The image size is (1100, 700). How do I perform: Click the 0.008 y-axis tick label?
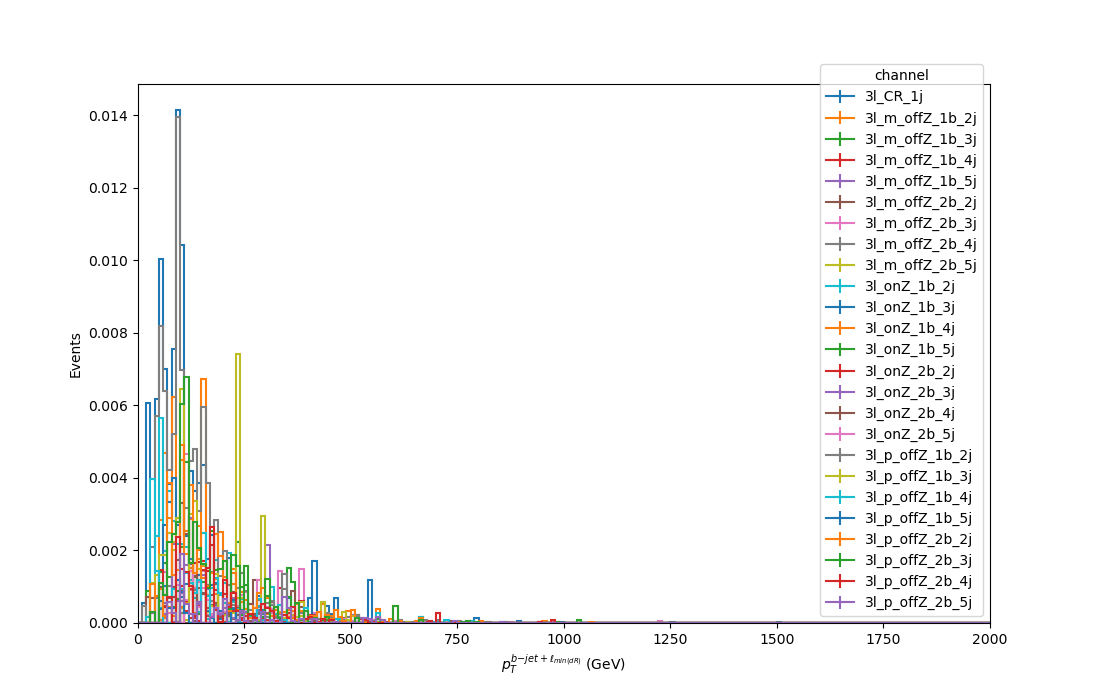coord(109,333)
